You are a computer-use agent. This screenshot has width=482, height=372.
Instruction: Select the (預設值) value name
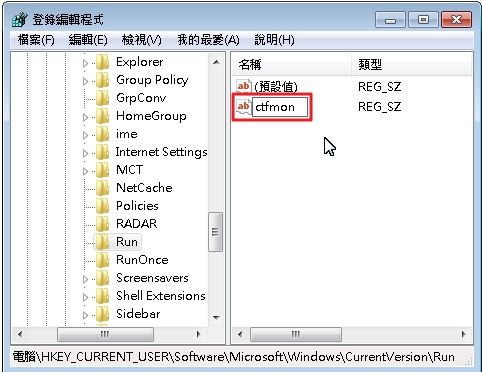pyautogui.click(x=276, y=87)
